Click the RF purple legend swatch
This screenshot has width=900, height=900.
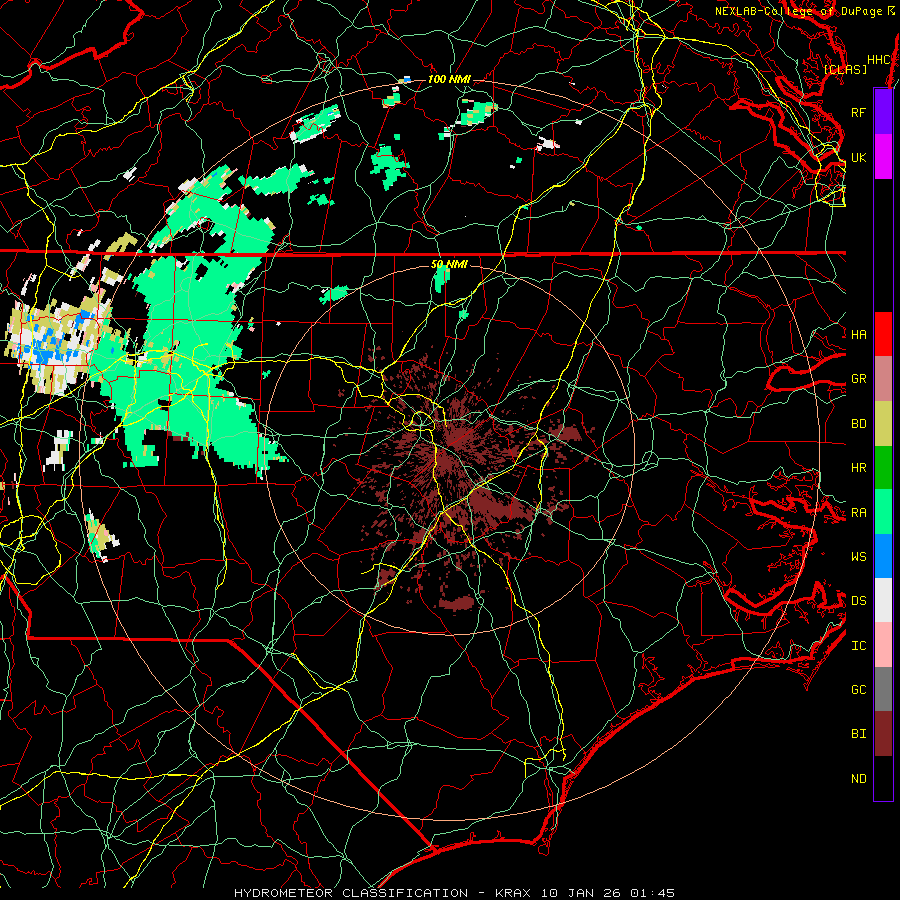[x=883, y=112]
